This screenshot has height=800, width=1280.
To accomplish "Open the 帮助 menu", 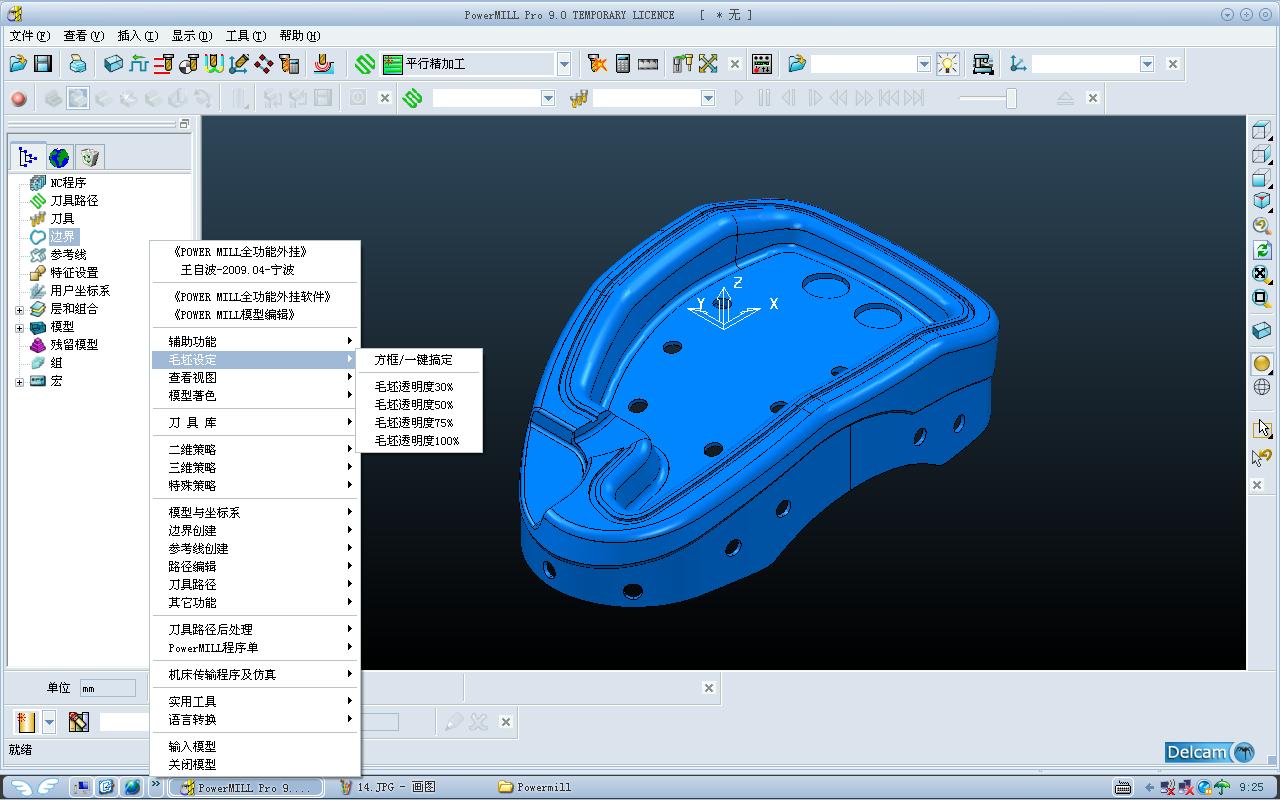I will (x=299, y=36).
